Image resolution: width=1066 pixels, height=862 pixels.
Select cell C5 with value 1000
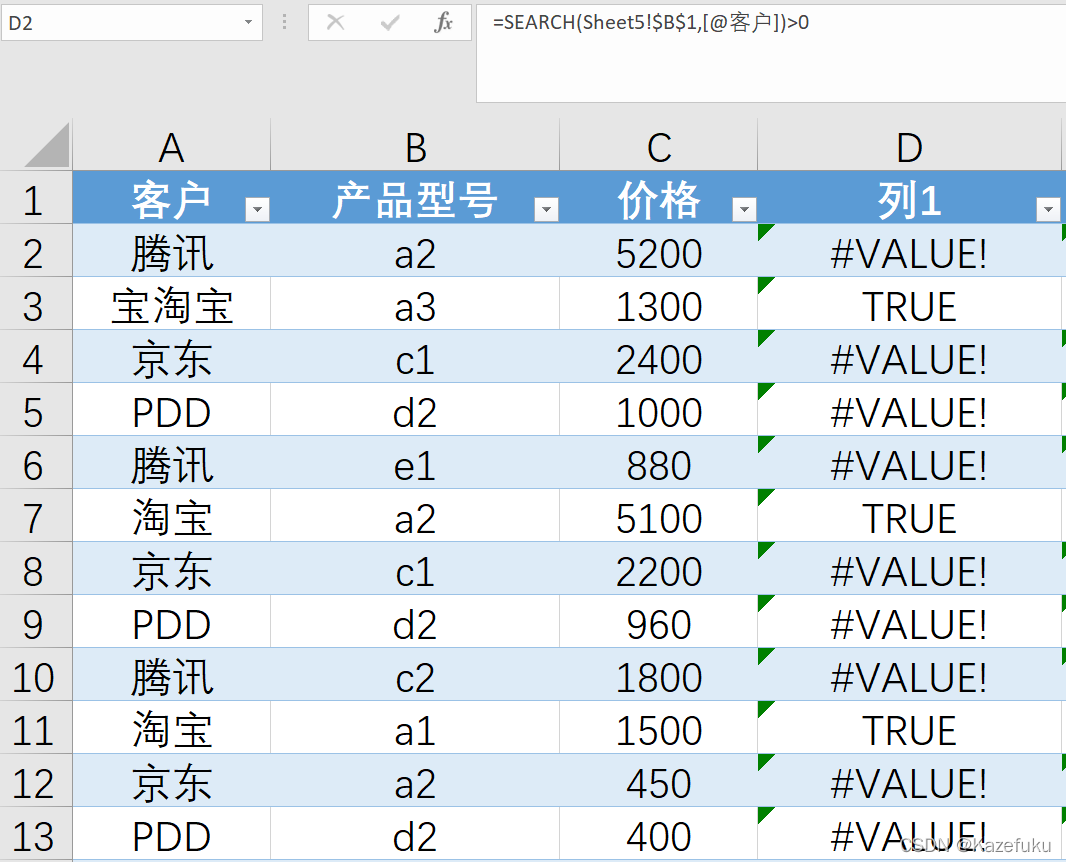click(x=658, y=409)
